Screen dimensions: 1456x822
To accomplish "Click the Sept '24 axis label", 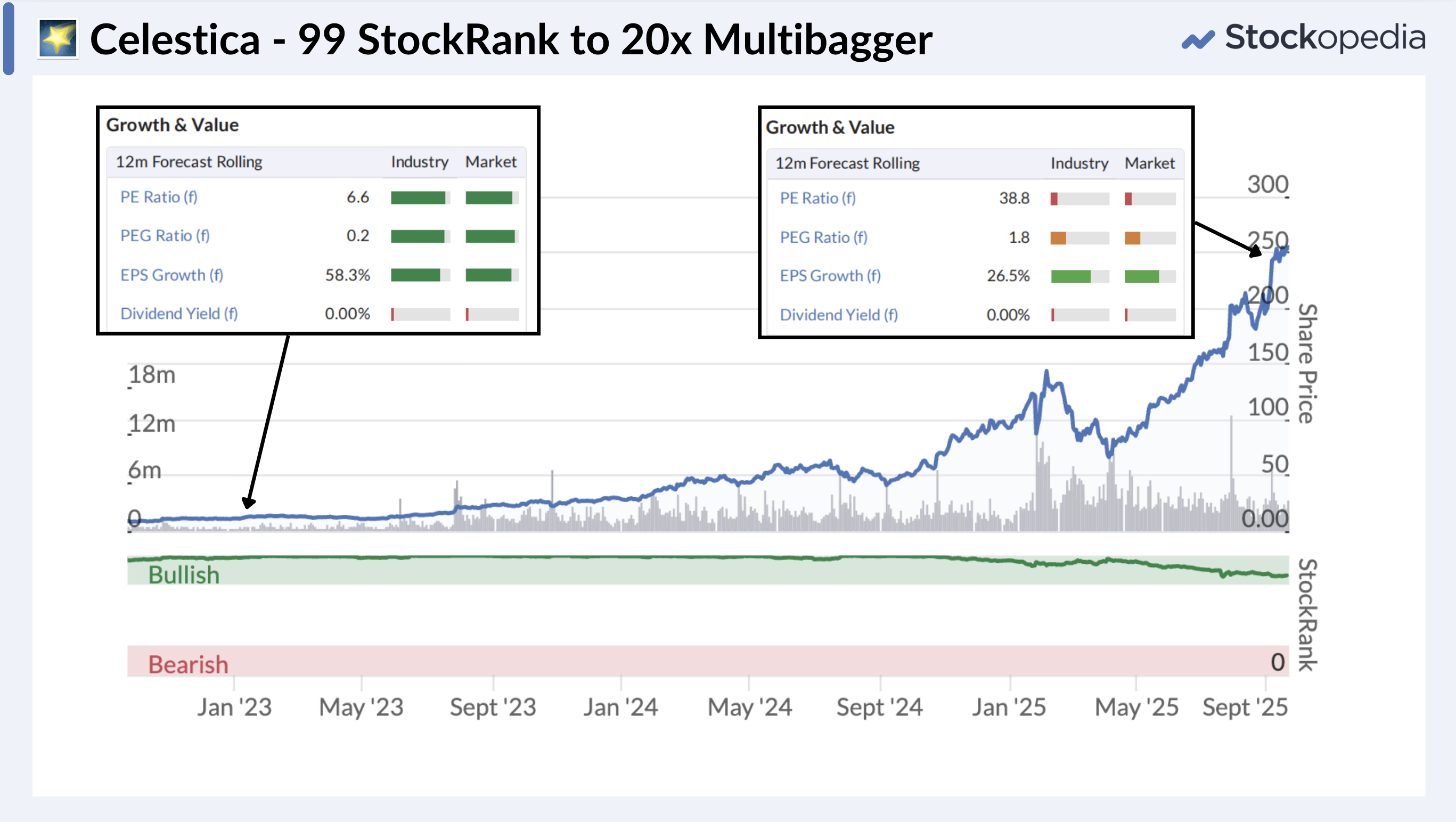I will [879, 708].
